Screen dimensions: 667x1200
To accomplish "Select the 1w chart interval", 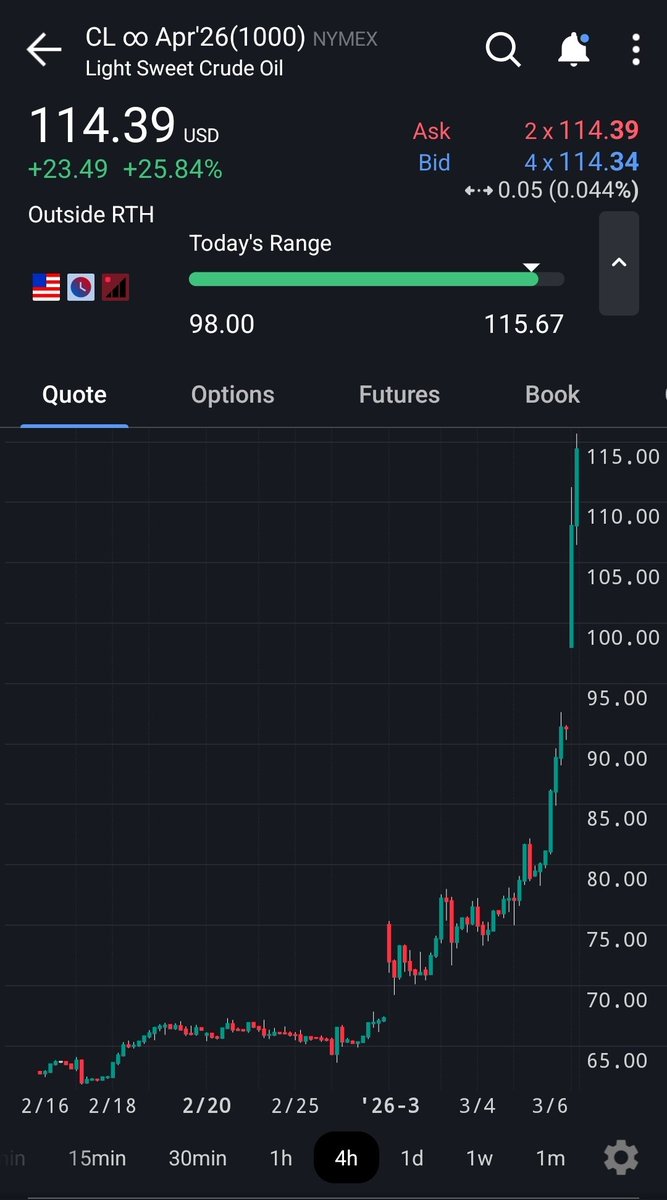I will pos(480,1158).
